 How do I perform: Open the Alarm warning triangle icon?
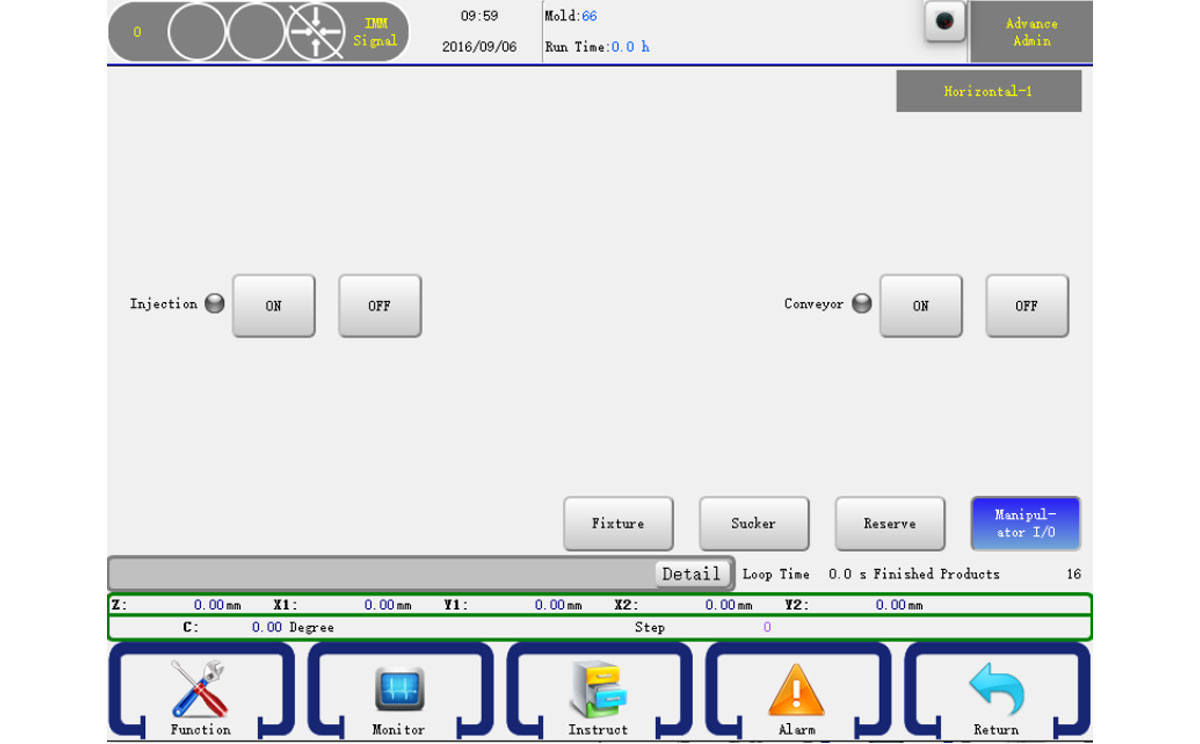click(796, 690)
